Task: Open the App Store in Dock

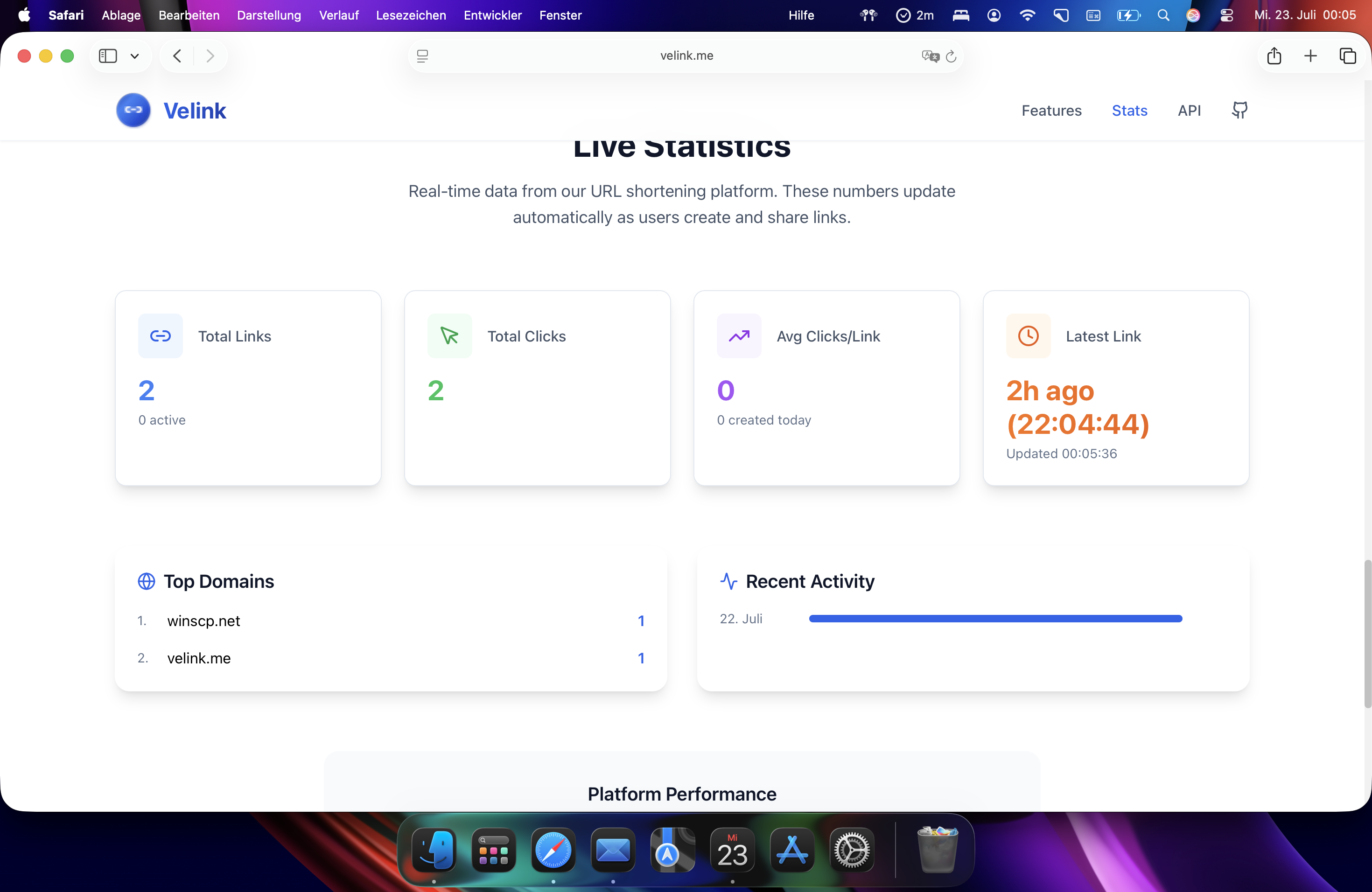Action: pyautogui.click(x=792, y=850)
